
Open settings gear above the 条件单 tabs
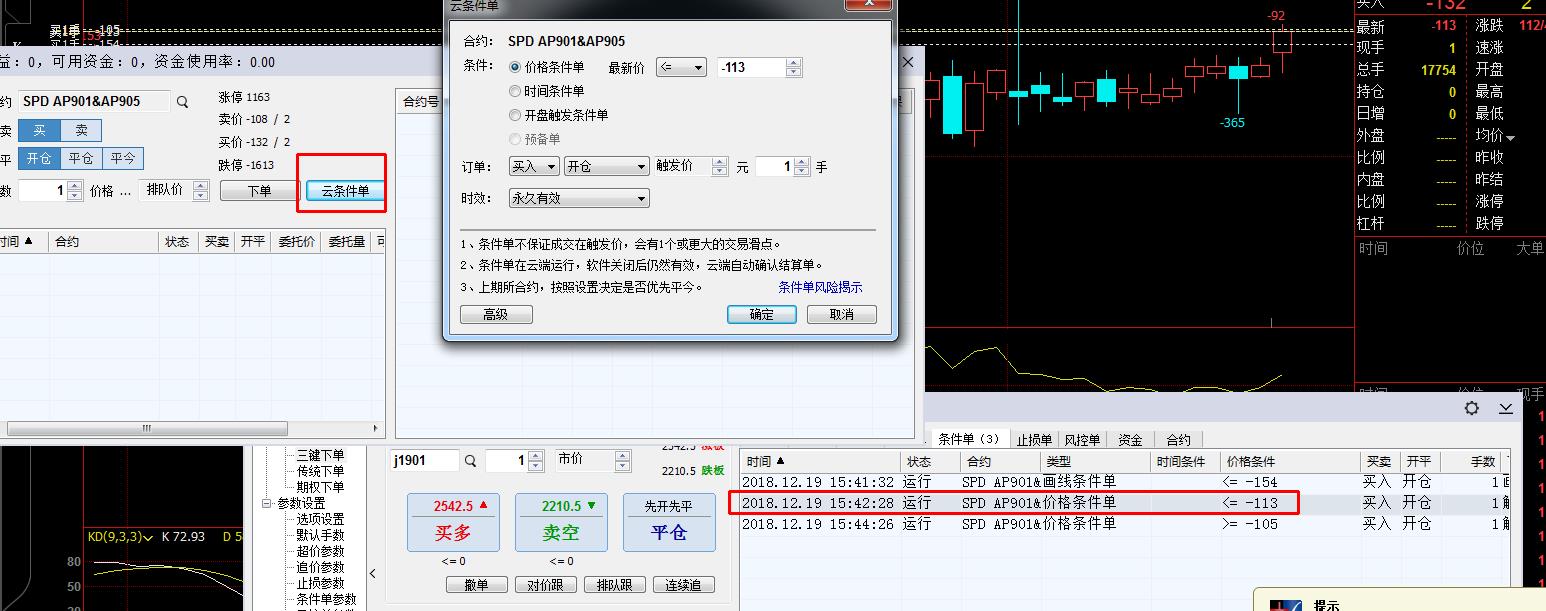tap(1471, 408)
